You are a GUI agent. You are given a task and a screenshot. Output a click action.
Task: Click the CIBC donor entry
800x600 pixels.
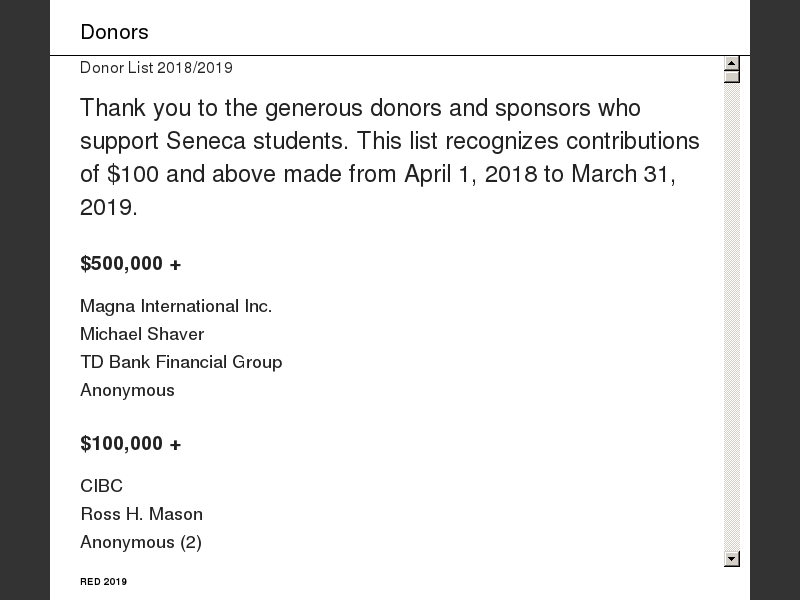click(101, 486)
